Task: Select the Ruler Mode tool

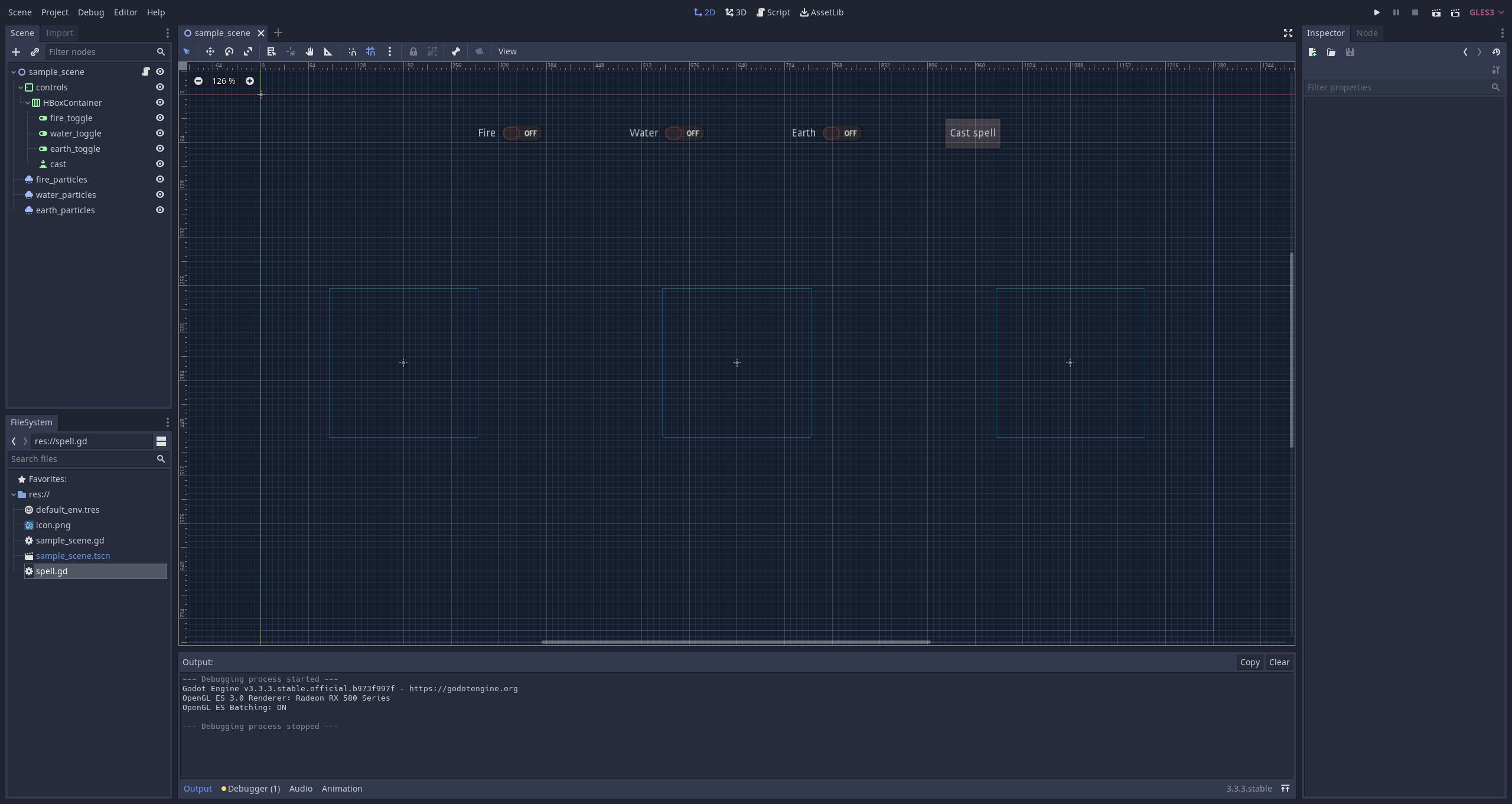Action: [x=328, y=51]
